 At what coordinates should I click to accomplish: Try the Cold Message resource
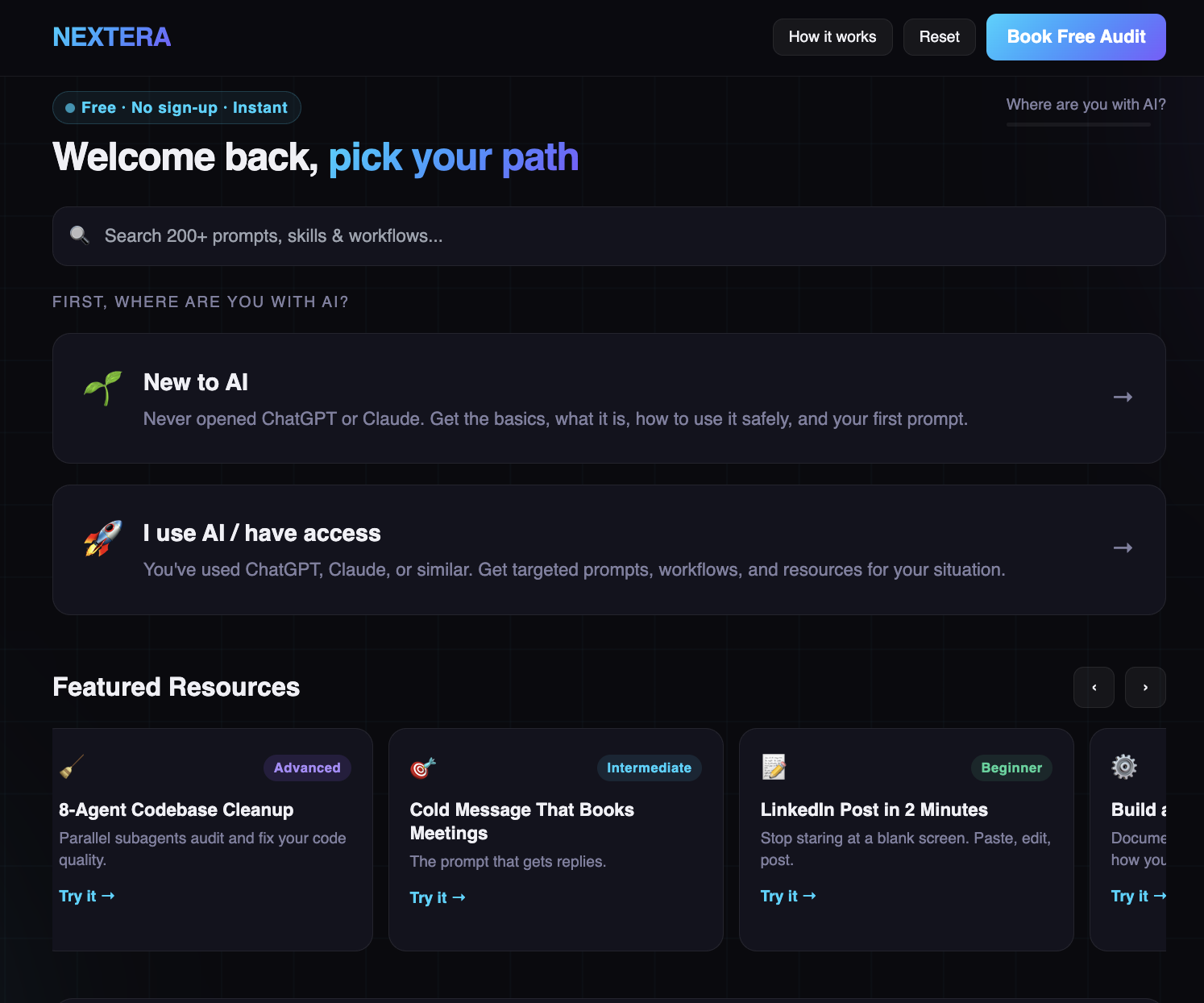(438, 897)
